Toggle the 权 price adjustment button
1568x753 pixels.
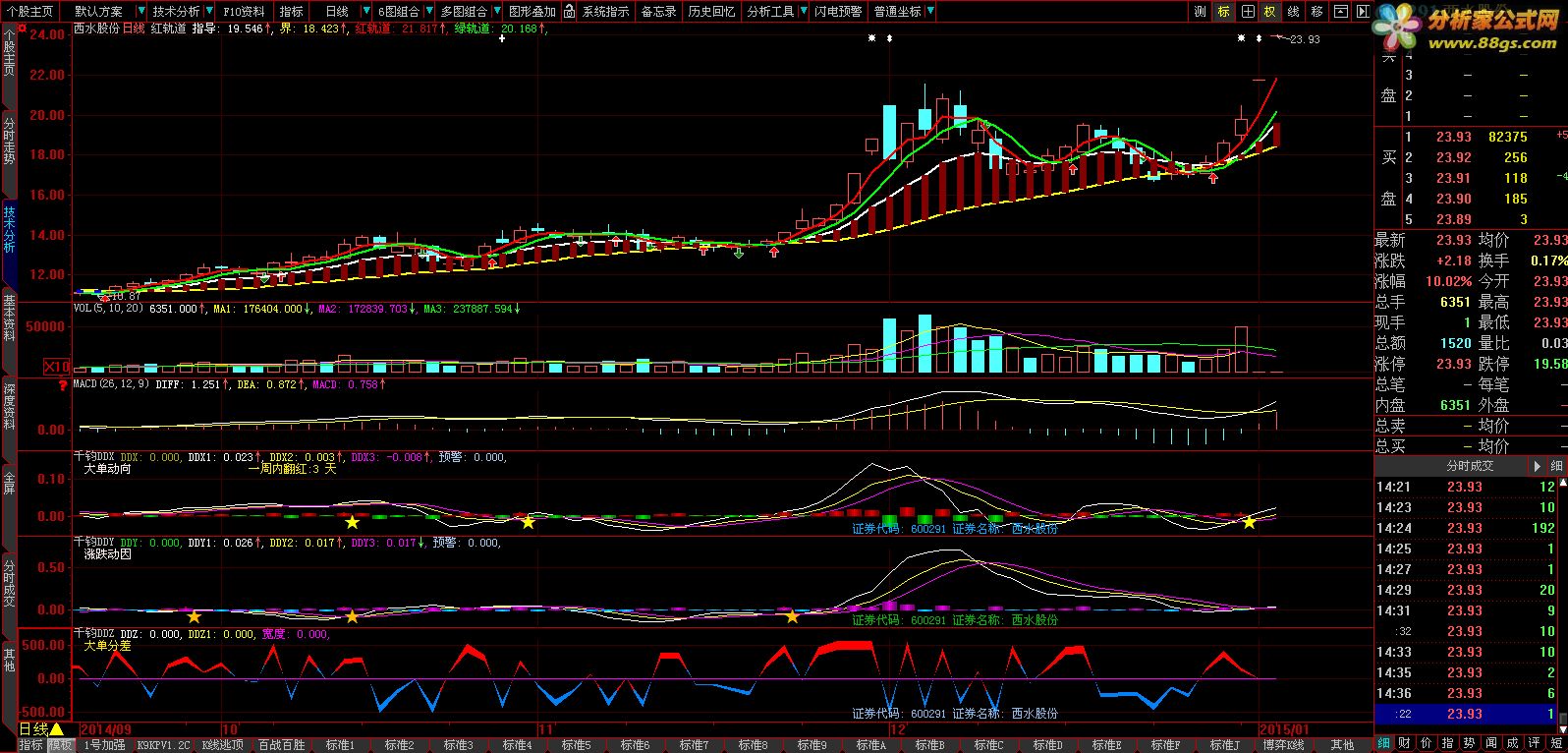pyautogui.click(x=1270, y=12)
